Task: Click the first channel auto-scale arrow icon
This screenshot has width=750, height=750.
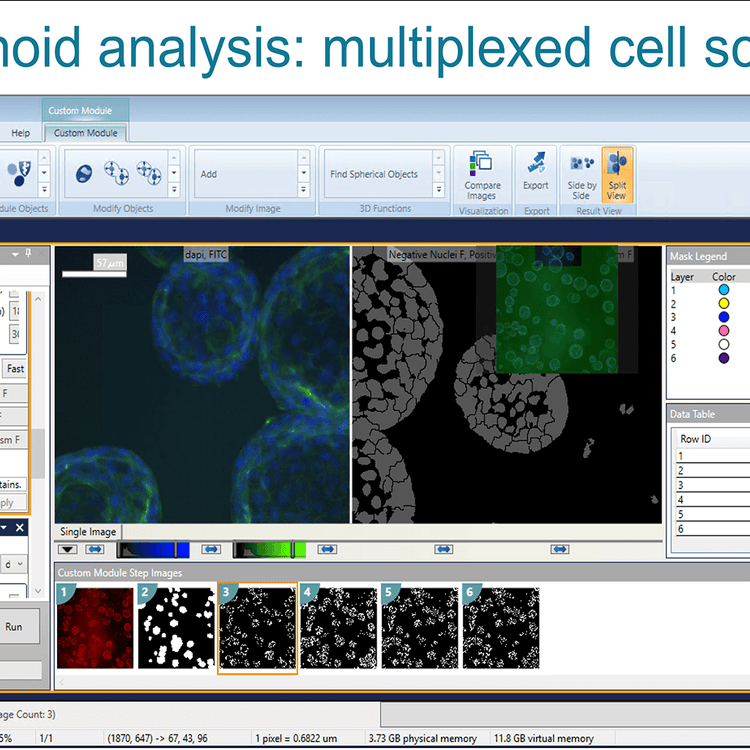Action: tap(95, 549)
